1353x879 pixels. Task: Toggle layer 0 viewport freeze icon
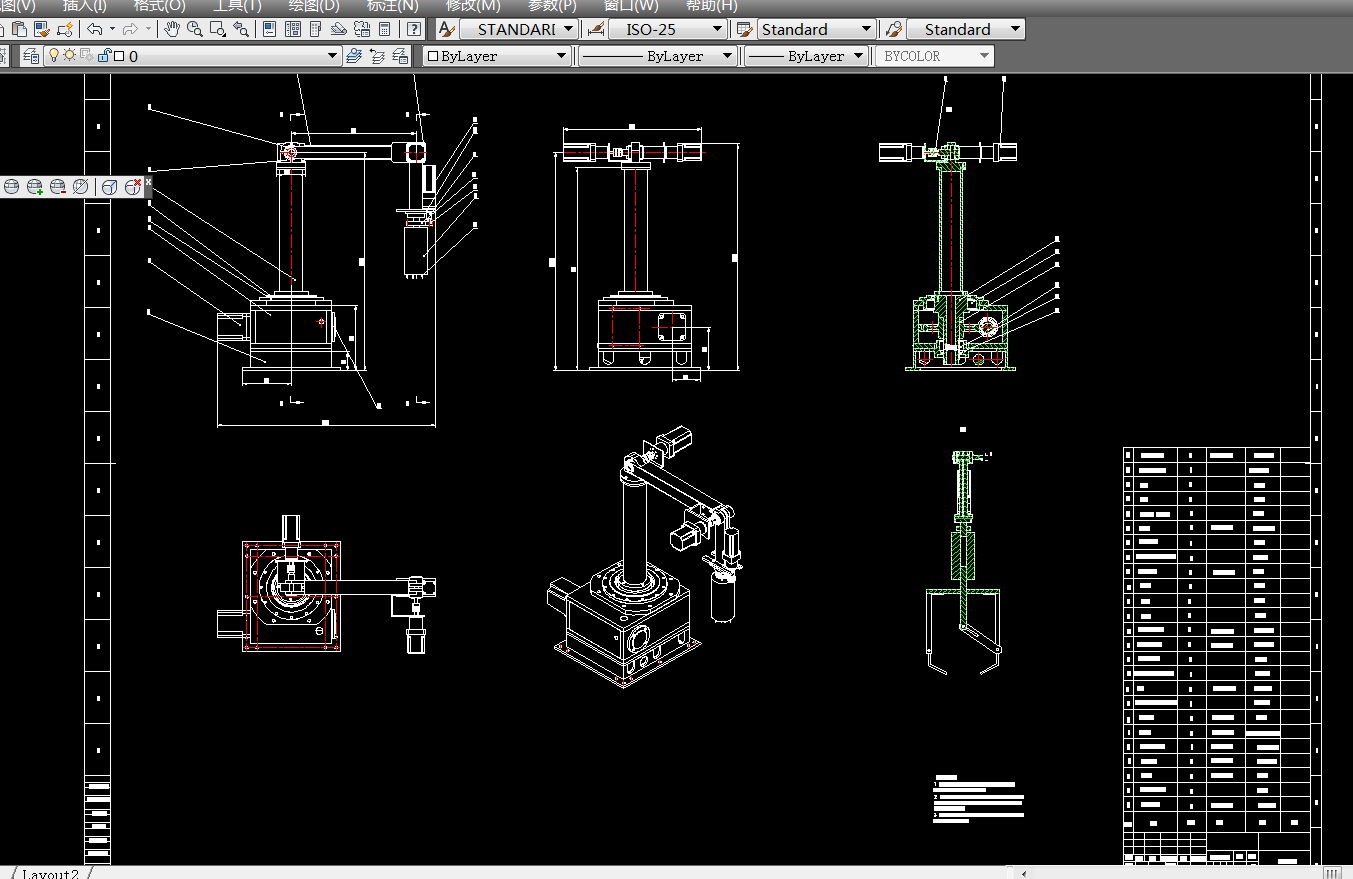(86, 56)
